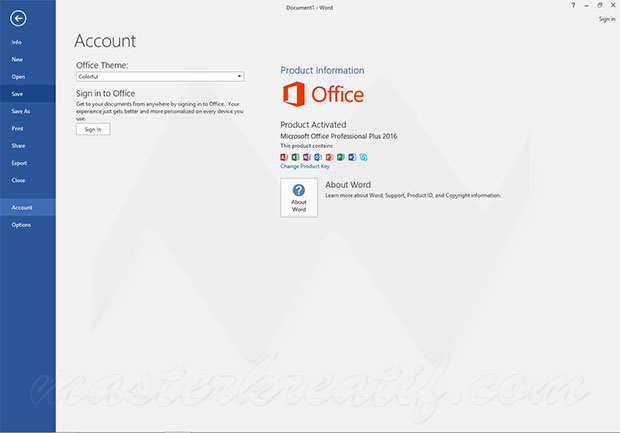Screen dimensions: 620x433
Task: Click the Word product icon
Action: tap(352, 157)
